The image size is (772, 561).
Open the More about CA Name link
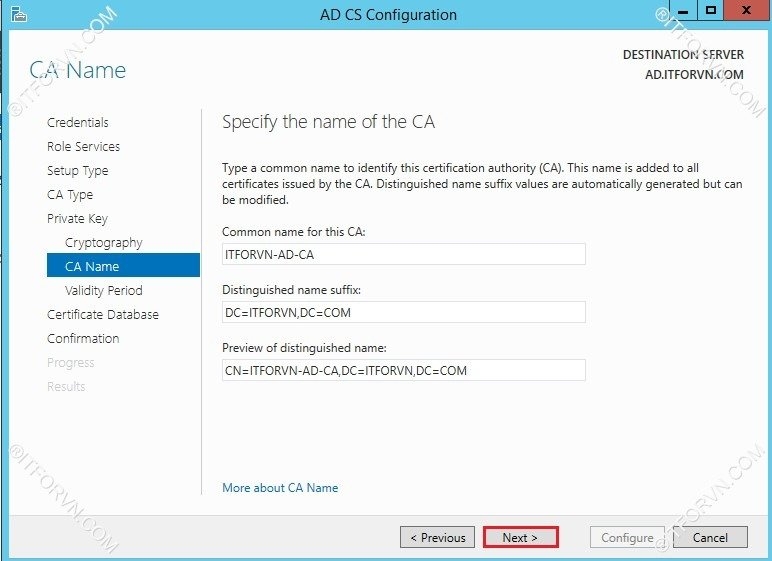click(280, 488)
